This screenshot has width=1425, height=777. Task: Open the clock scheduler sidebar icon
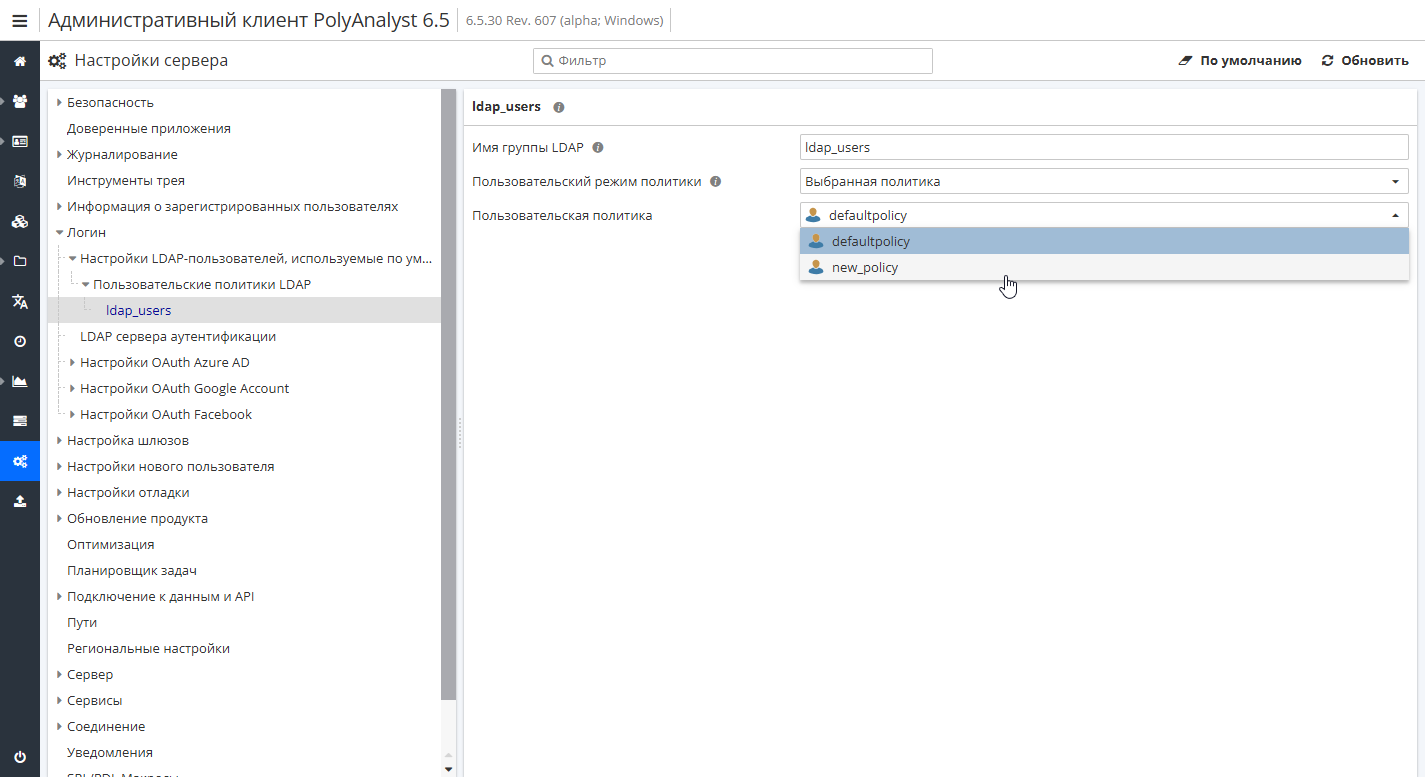20,341
